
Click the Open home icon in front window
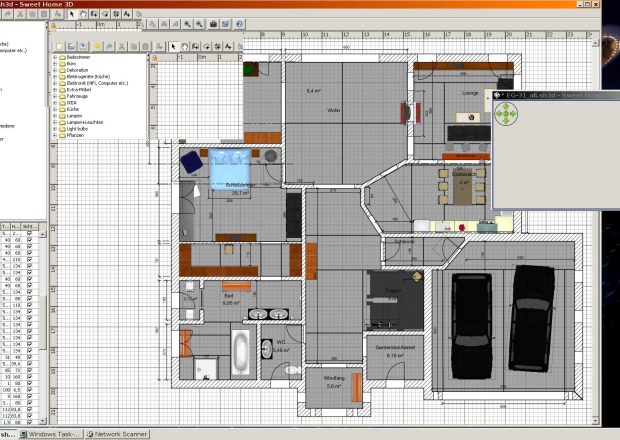click(x=71, y=47)
